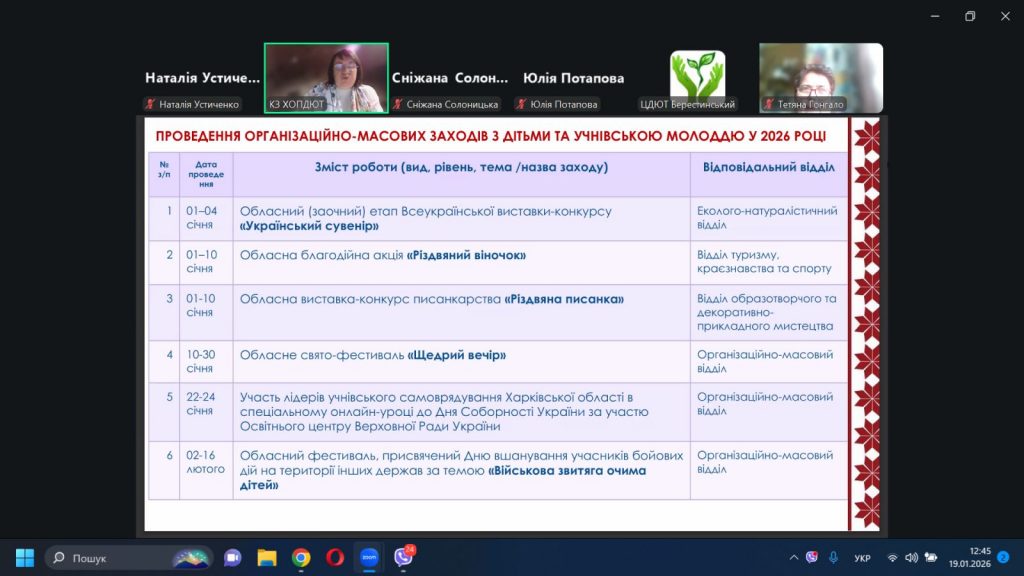Open the network Wi-Fi settings icon
Viewport: 1024px width, 576px height.
(x=891, y=557)
